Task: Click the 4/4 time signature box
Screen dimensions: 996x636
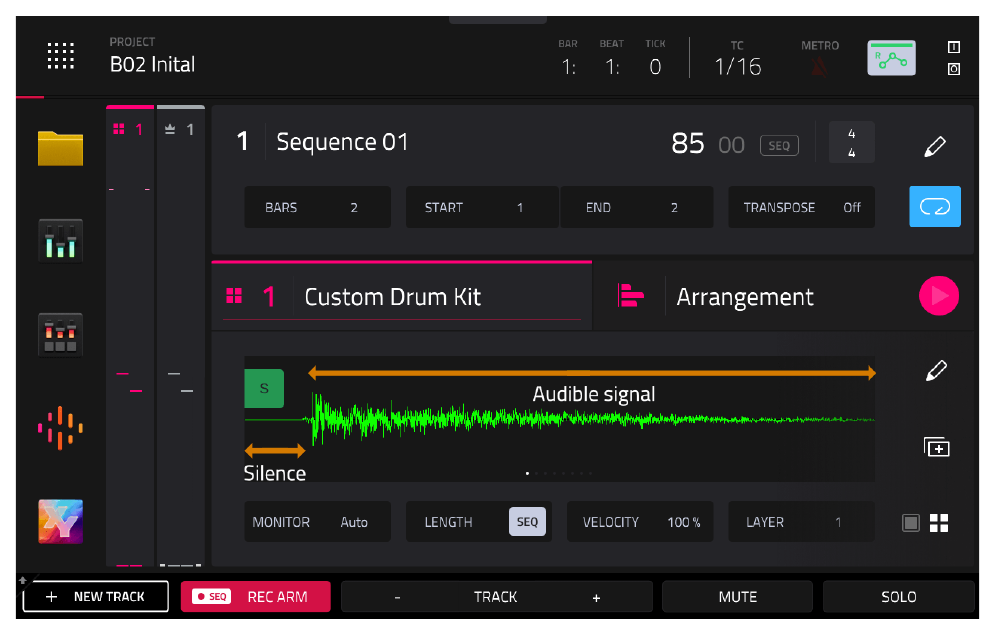Action: 852,143
